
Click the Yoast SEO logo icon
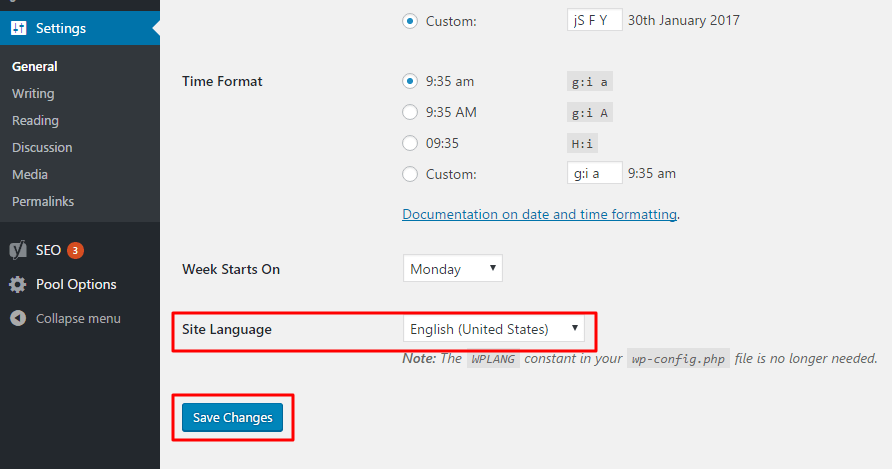coord(18,250)
